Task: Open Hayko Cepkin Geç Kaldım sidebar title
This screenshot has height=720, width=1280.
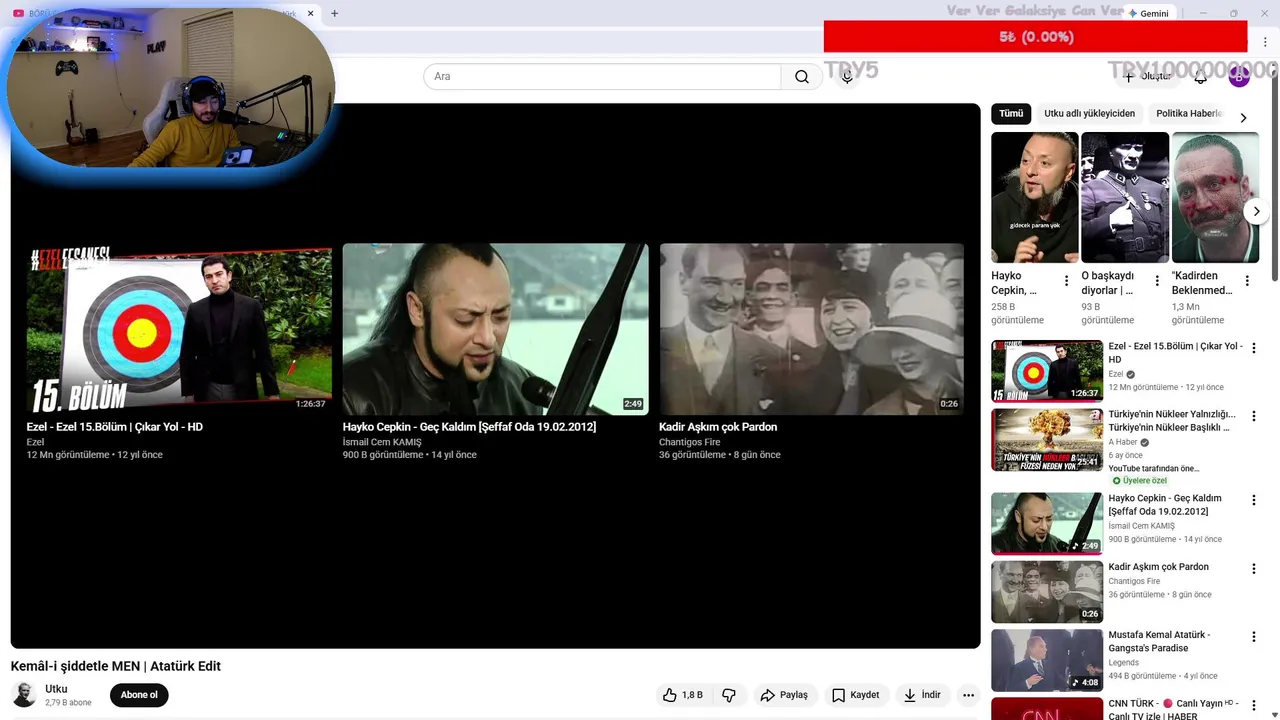Action: [1165, 505]
